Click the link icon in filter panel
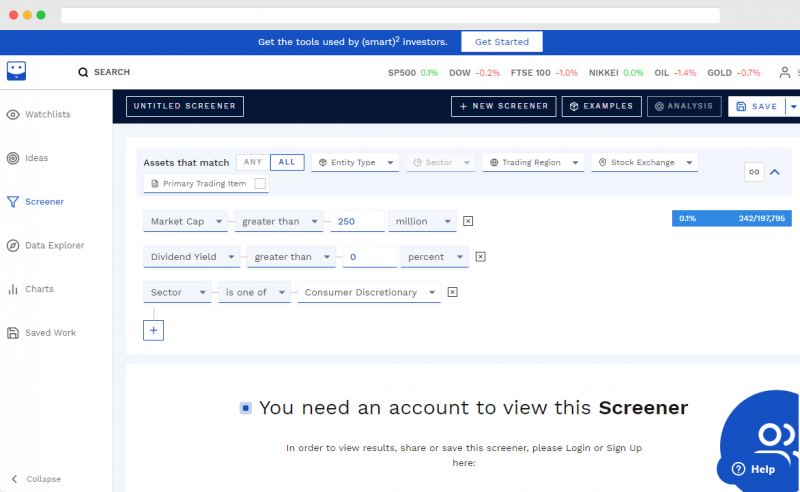This screenshot has height=492, width=800. coord(754,172)
